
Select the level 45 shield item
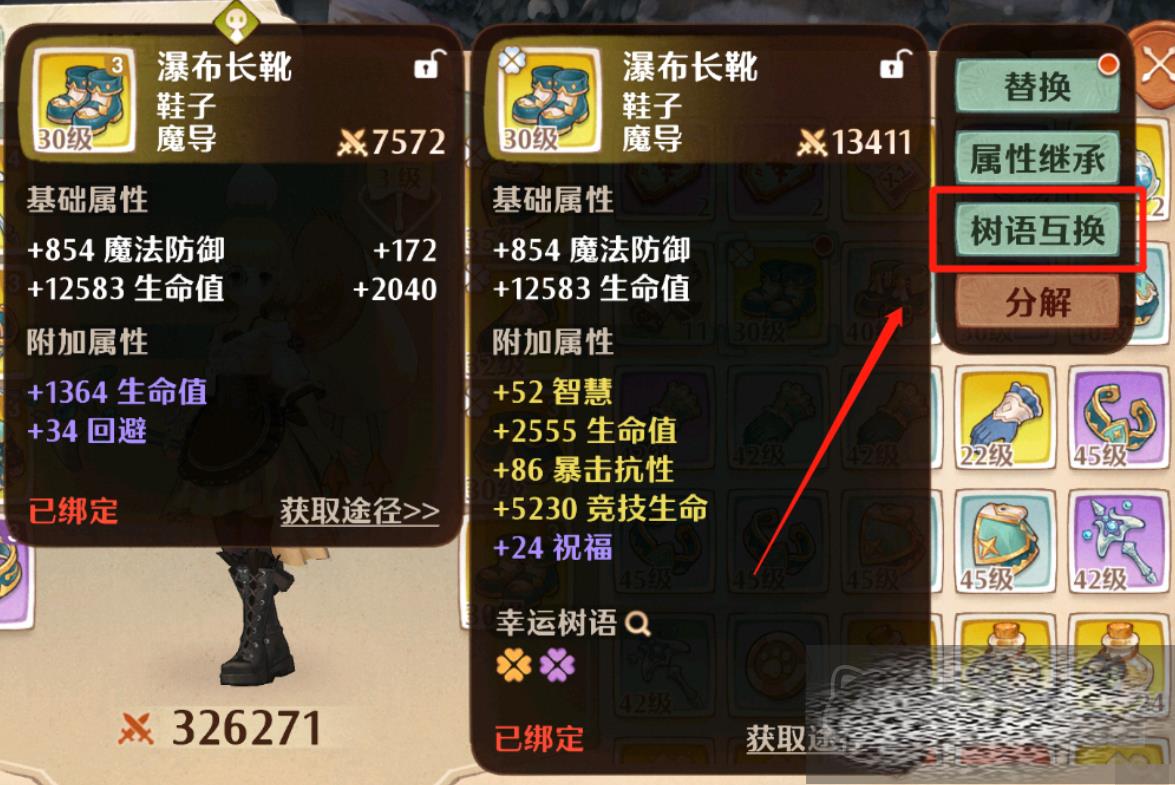click(1002, 542)
